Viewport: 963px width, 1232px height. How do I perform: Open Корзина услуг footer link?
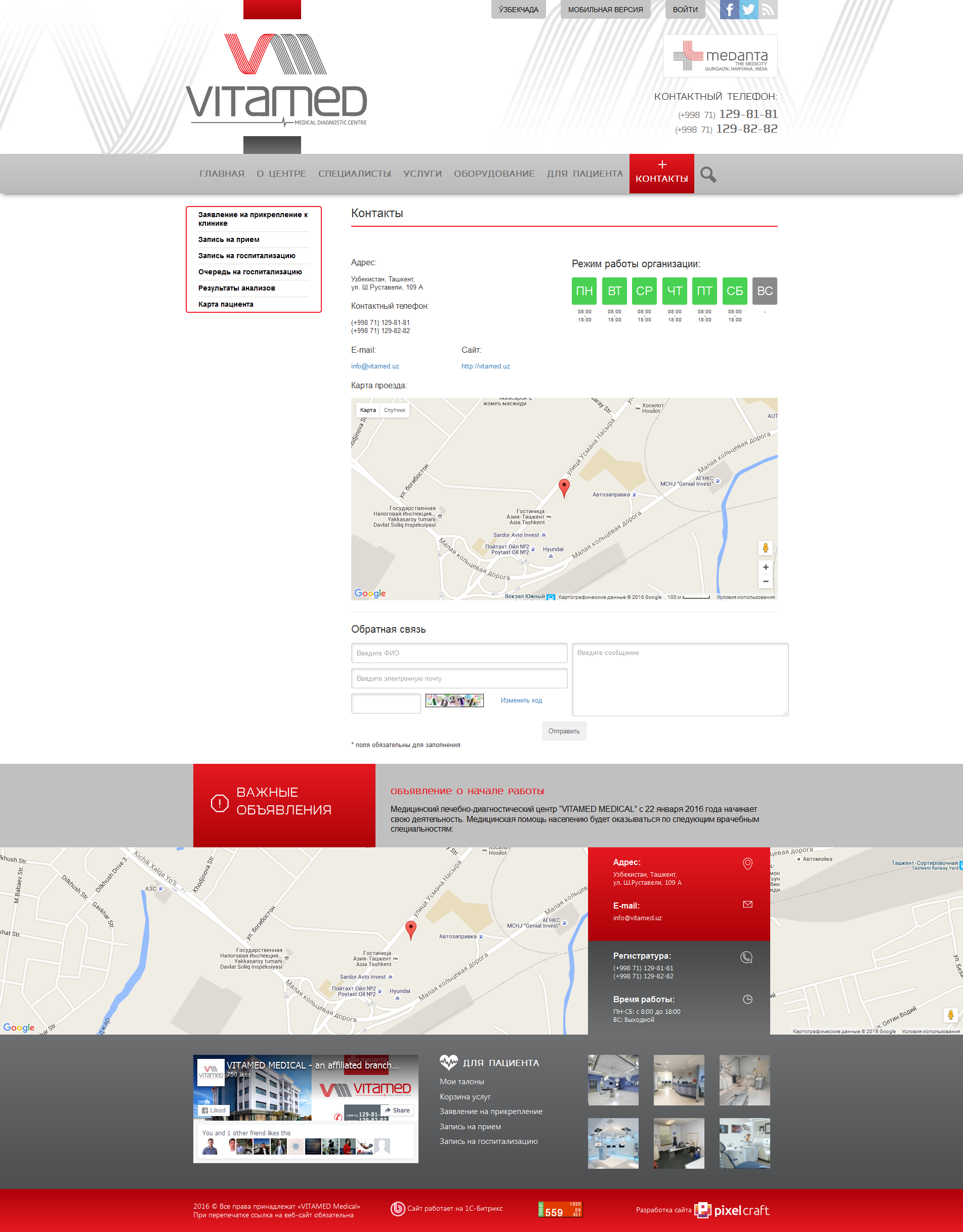click(x=465, y=1097)
